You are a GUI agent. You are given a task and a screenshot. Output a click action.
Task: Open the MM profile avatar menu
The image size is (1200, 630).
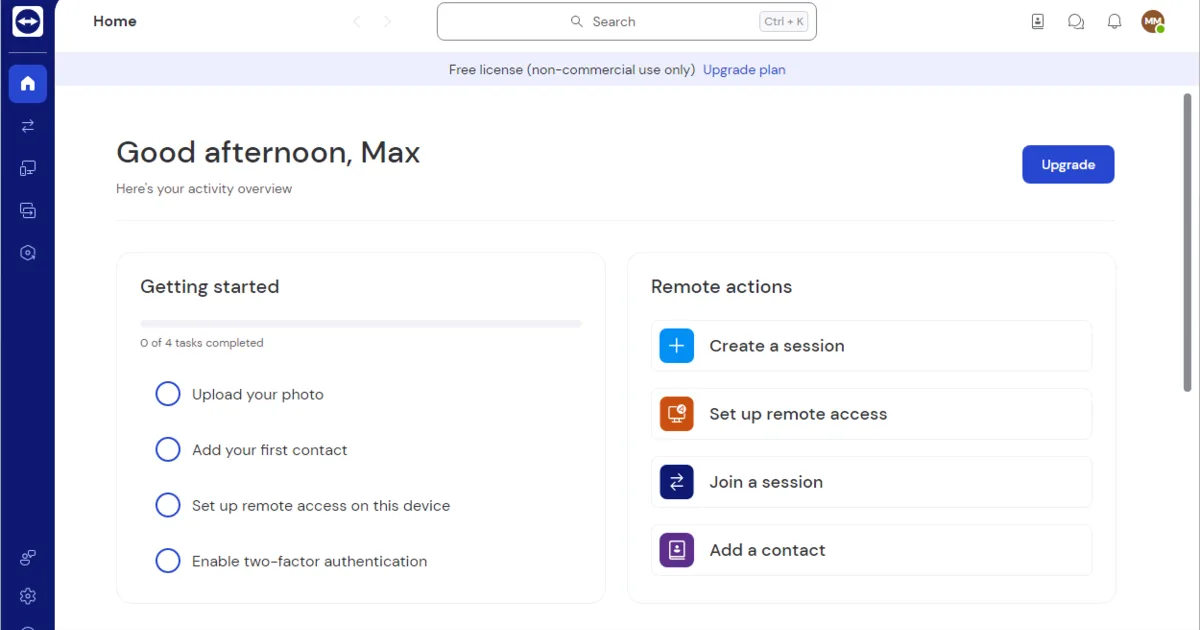[1153, 22]
